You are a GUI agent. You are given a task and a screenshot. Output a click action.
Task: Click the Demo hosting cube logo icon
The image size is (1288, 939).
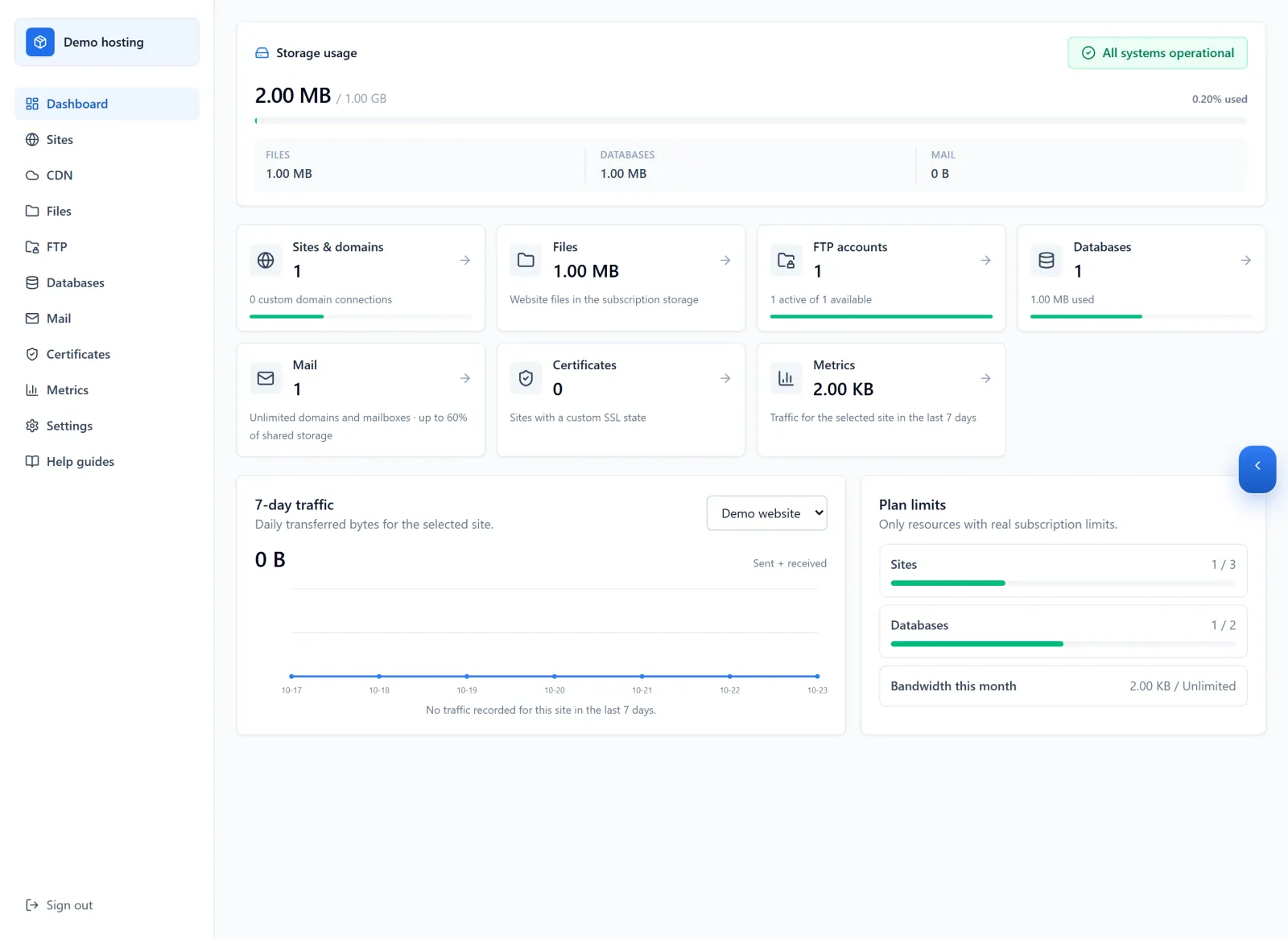[40, 42]
